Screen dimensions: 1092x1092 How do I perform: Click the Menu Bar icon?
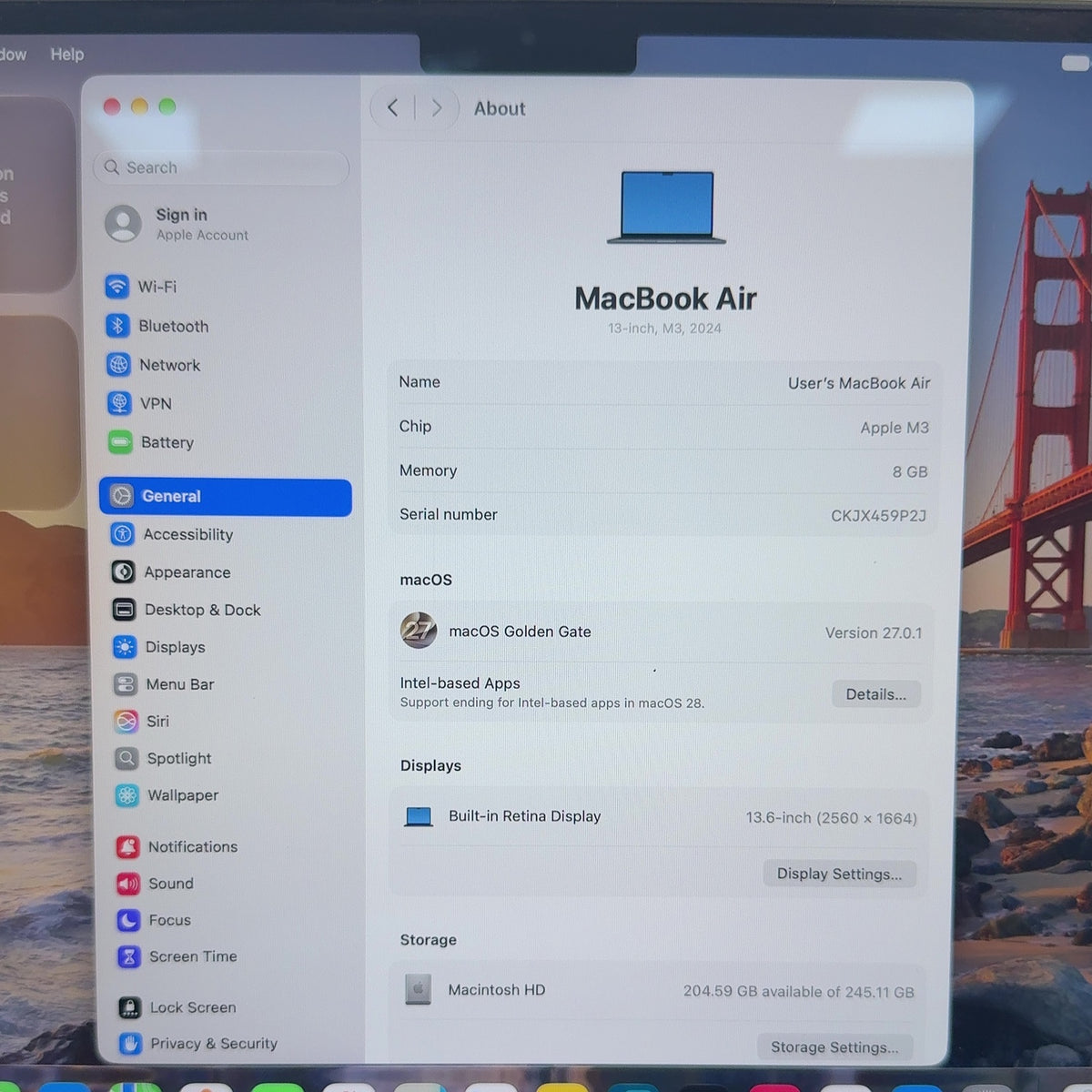126,684
